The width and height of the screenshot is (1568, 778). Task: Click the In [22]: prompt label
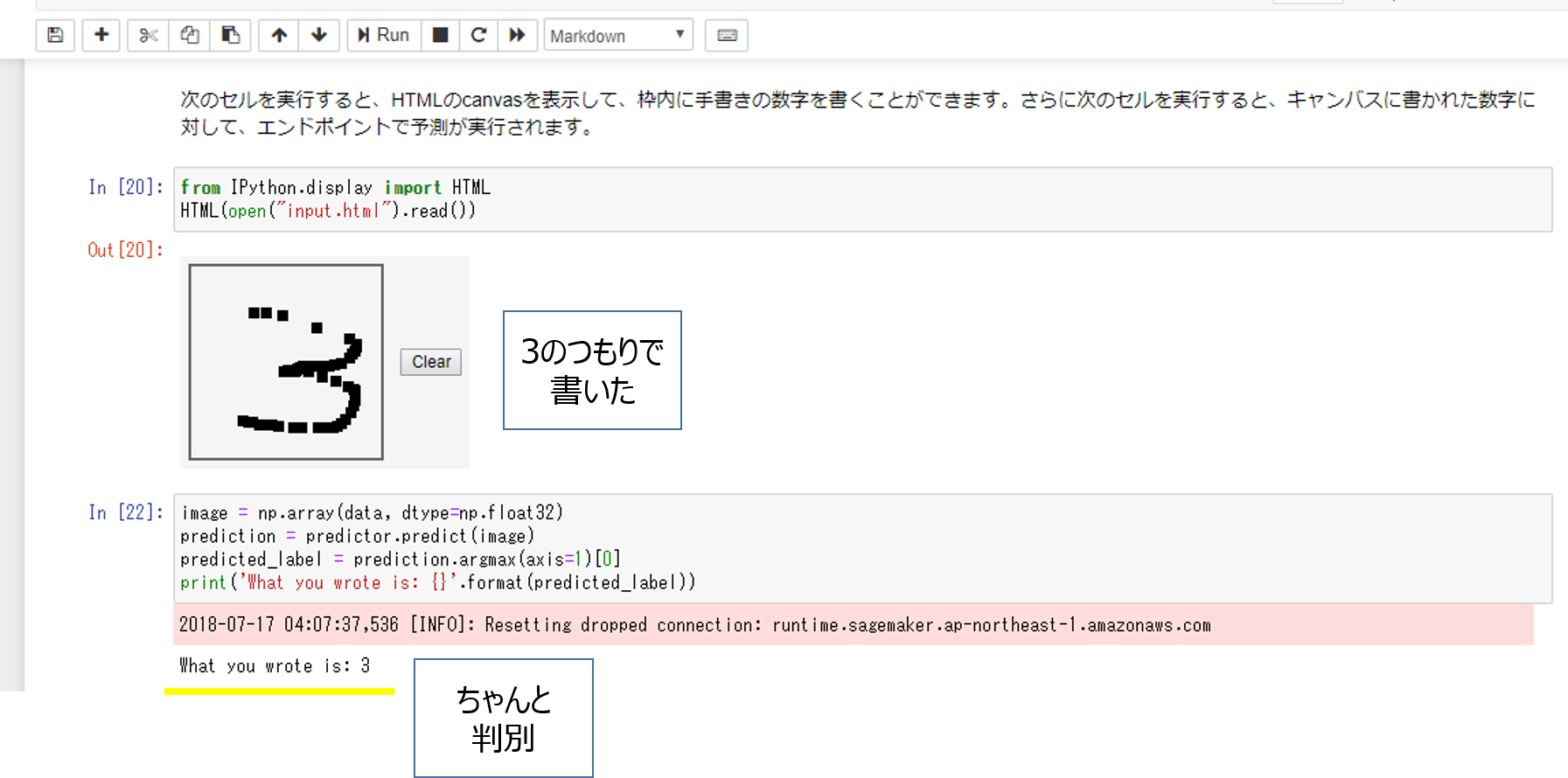tap(126, 512)
